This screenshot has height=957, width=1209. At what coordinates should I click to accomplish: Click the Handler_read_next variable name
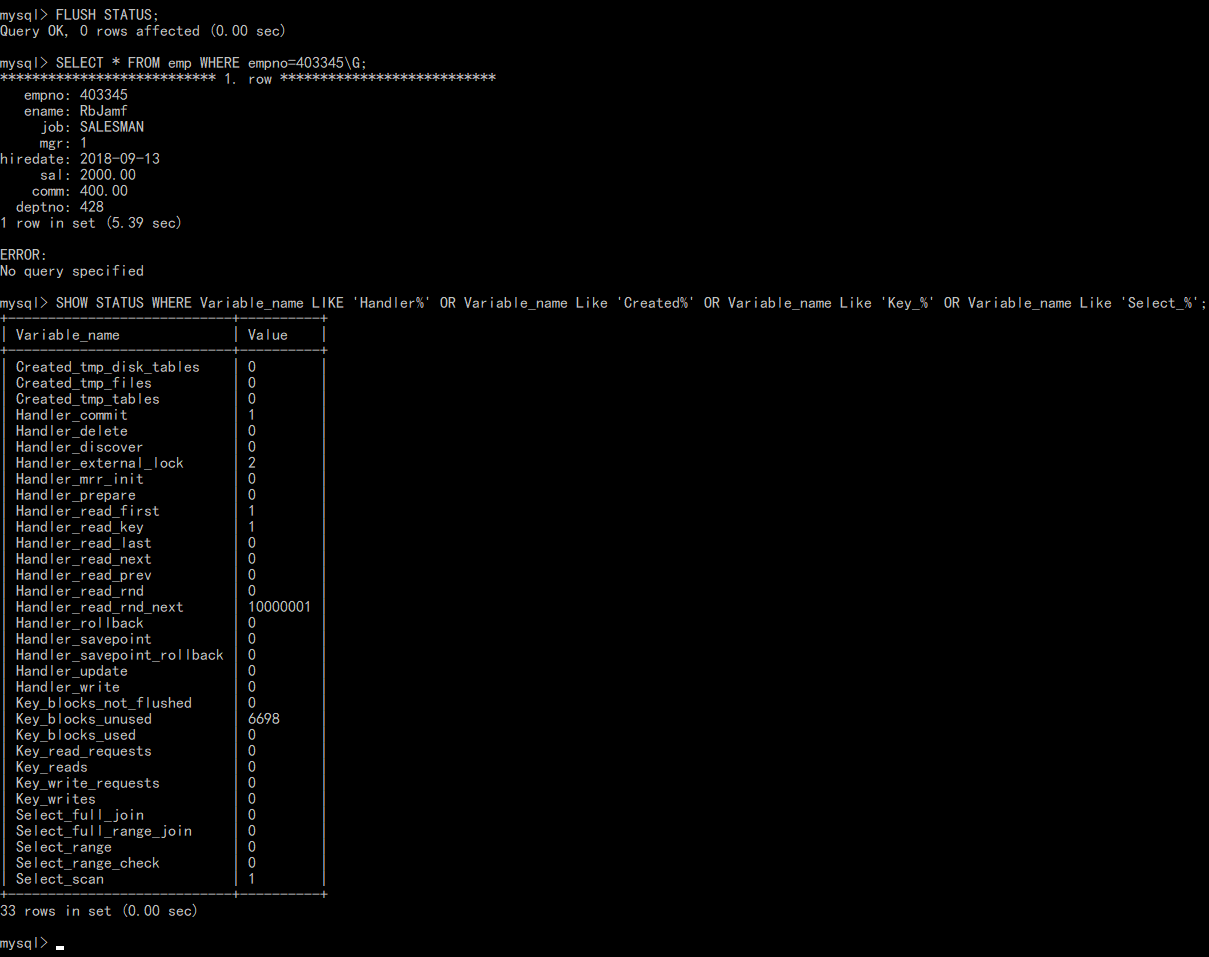point(83,559)
